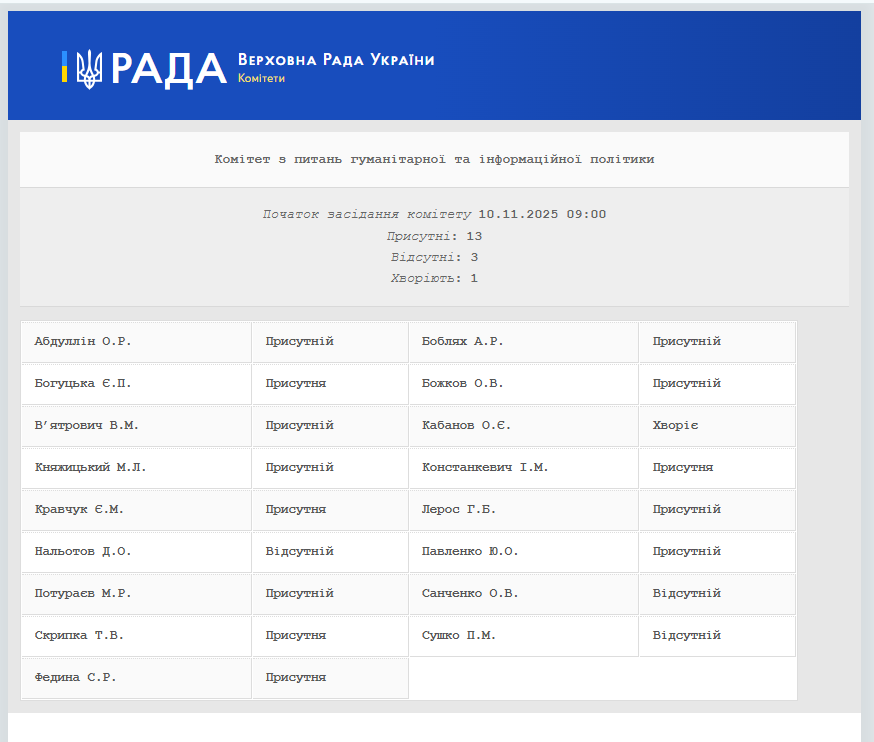Select the meeting start time 10.11.2025 09:00
Image resolution: width=874 pixels, height=742 pixels.
point(542,214)
